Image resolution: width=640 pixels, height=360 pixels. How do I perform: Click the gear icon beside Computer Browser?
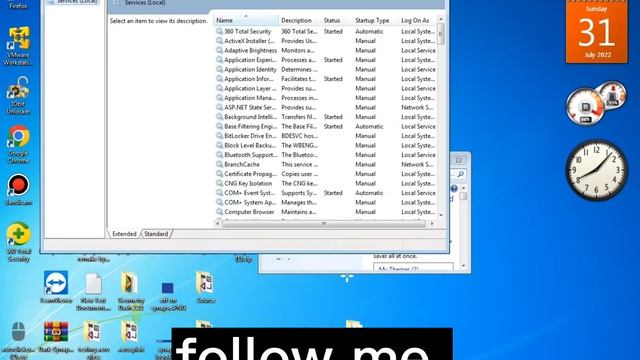tap(219, 212)
